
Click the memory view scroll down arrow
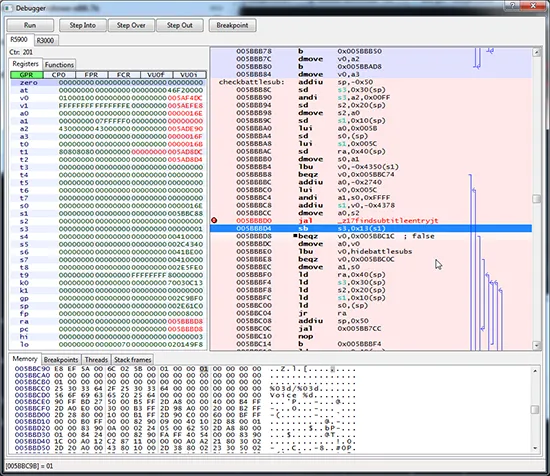(x=535, y=448)
